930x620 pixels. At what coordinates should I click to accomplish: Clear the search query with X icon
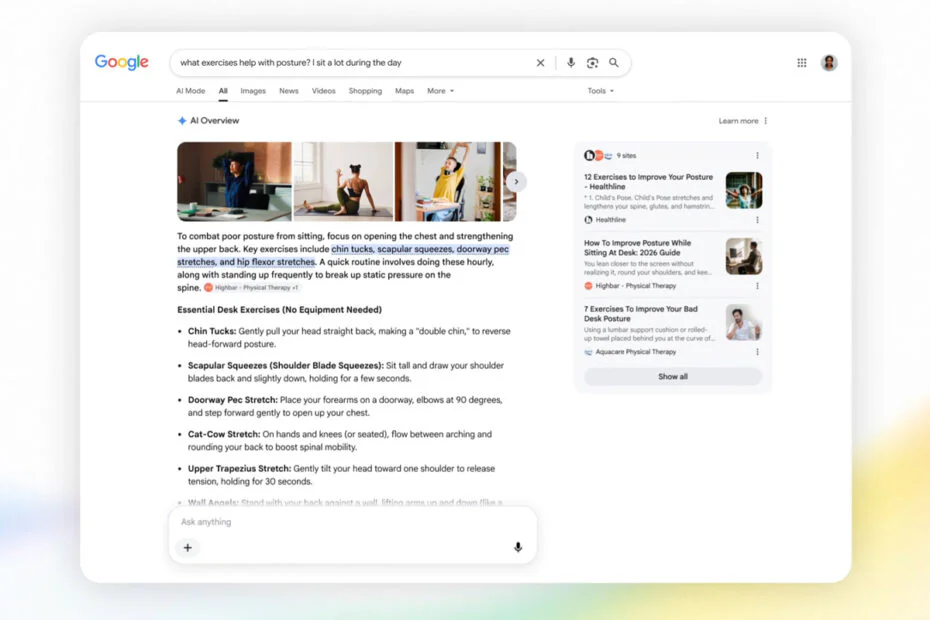click(x=540, y=63)
